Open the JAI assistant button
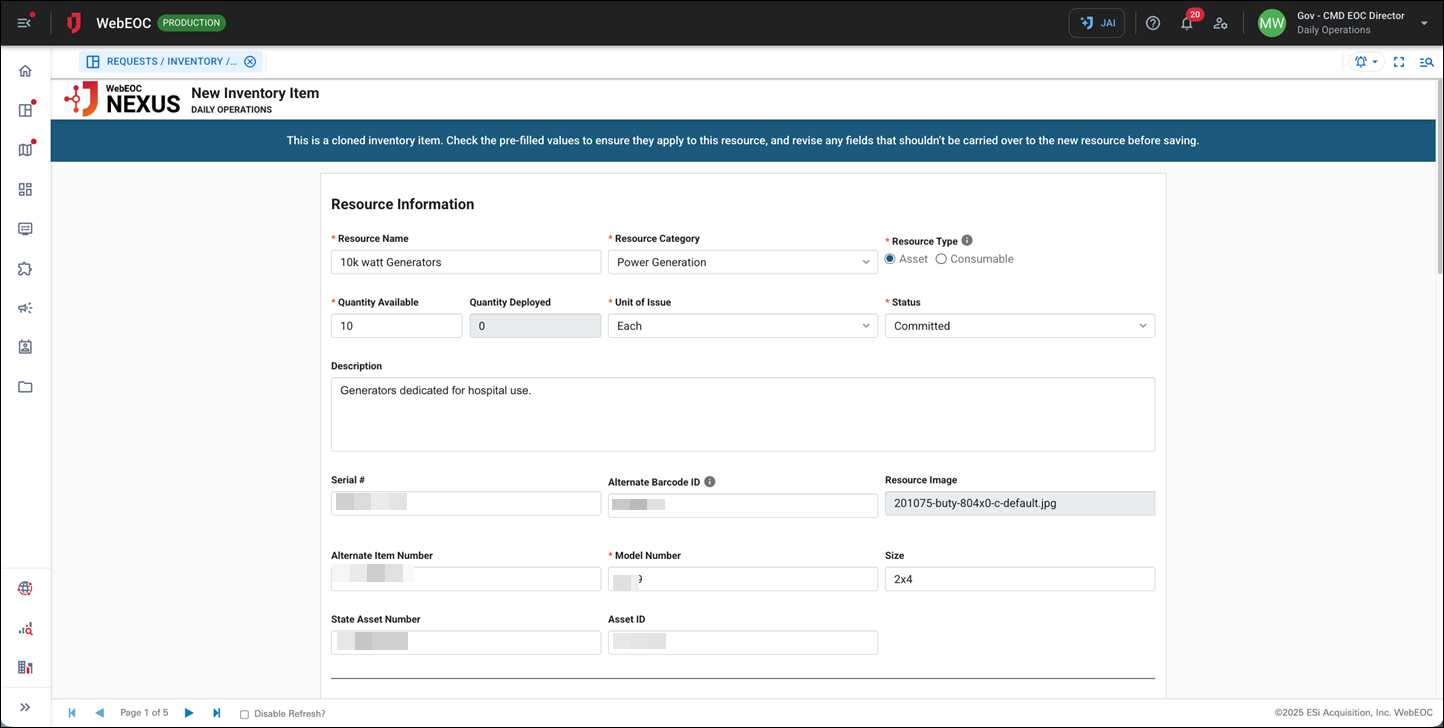Viewport: 1444px width, 728px height. pyautogui.click(x=1097, y=23)
